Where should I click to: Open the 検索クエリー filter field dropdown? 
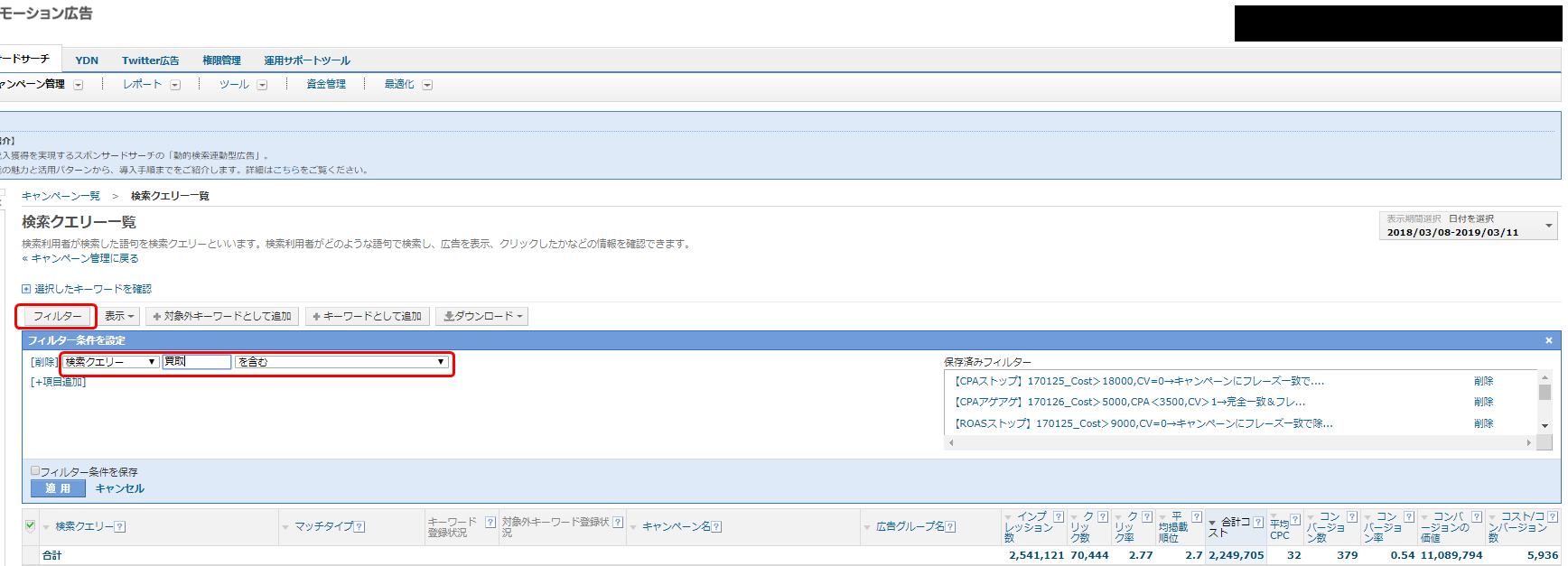click(x=111, y=362)
